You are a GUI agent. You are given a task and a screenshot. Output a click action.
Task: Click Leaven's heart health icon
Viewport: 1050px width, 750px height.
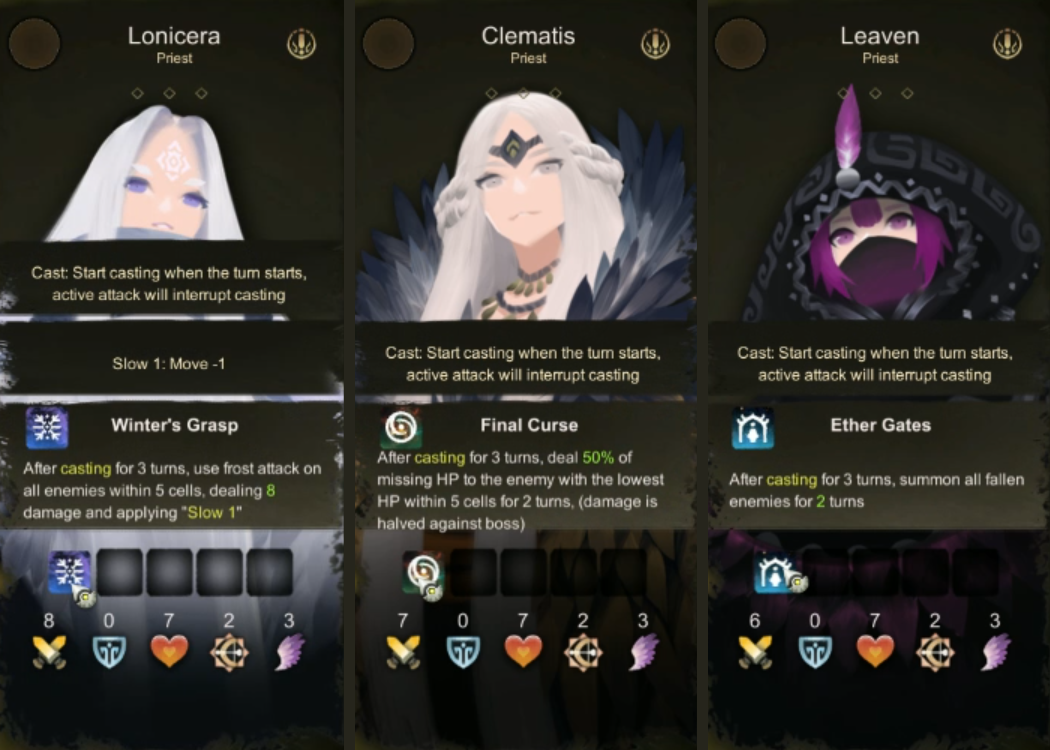click(875, 652)
